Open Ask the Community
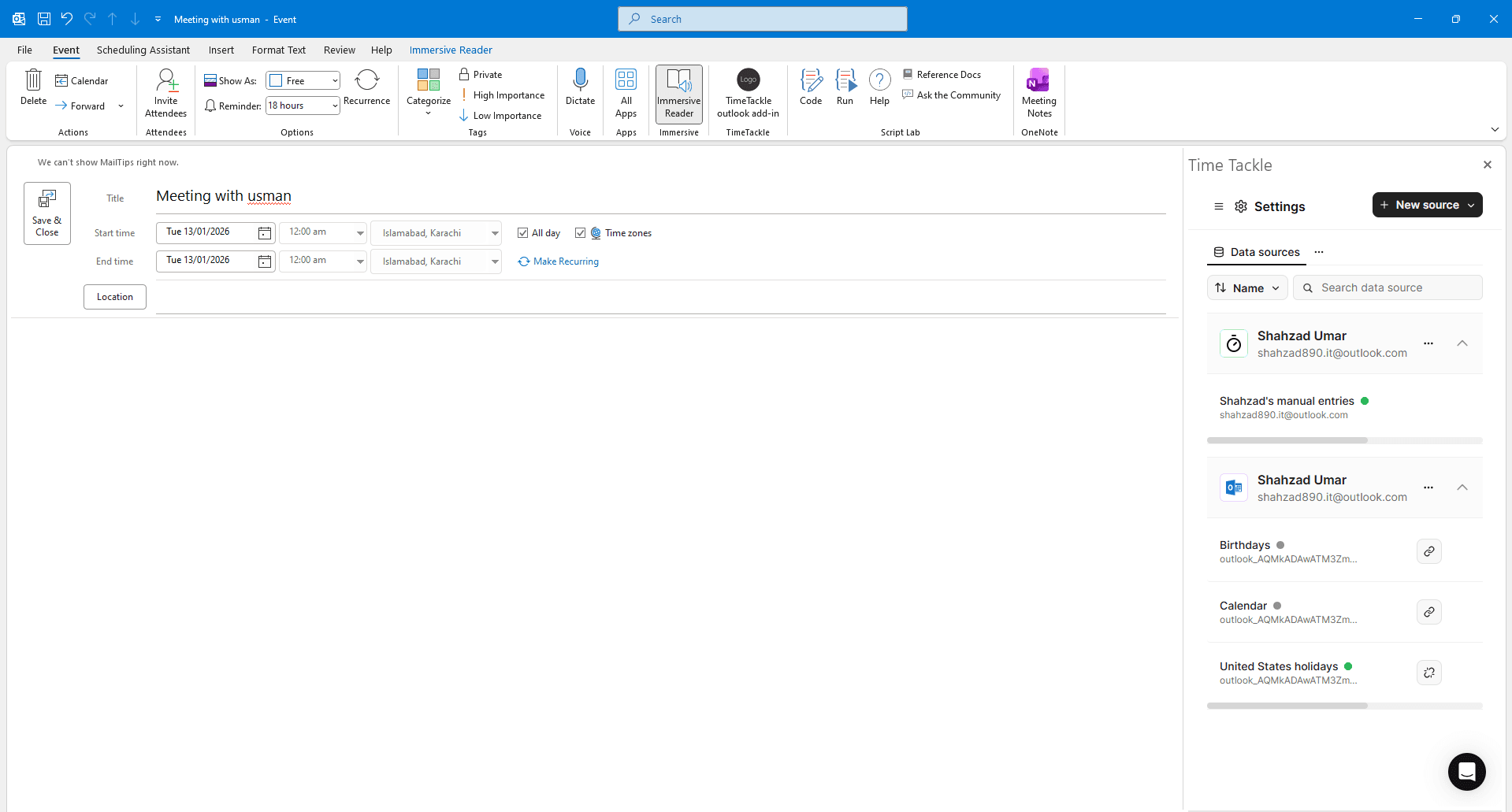This screenshot has height=812, width=1512. click(x=952, y=95)
